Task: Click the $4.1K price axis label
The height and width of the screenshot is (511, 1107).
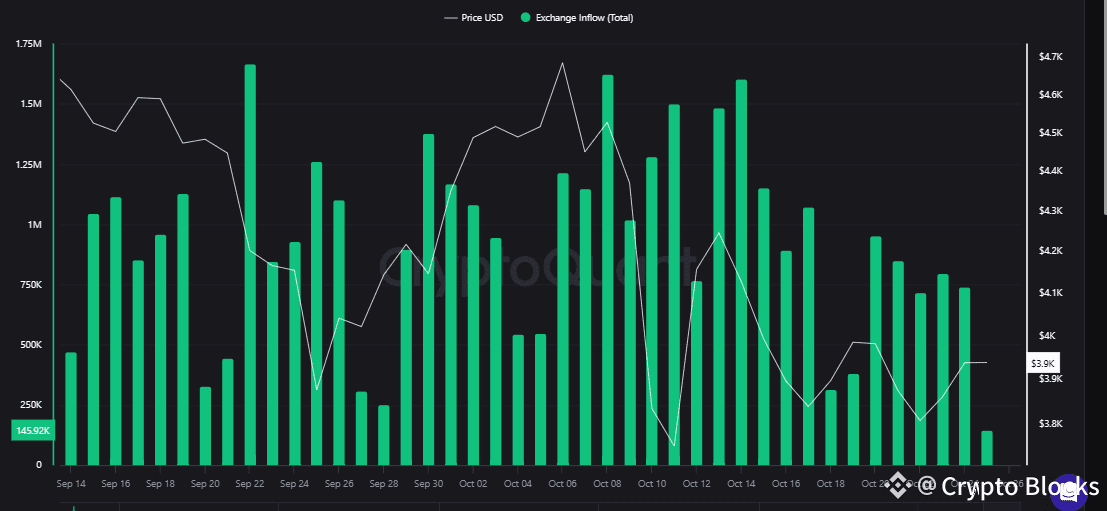Action: pos(1050,293)
